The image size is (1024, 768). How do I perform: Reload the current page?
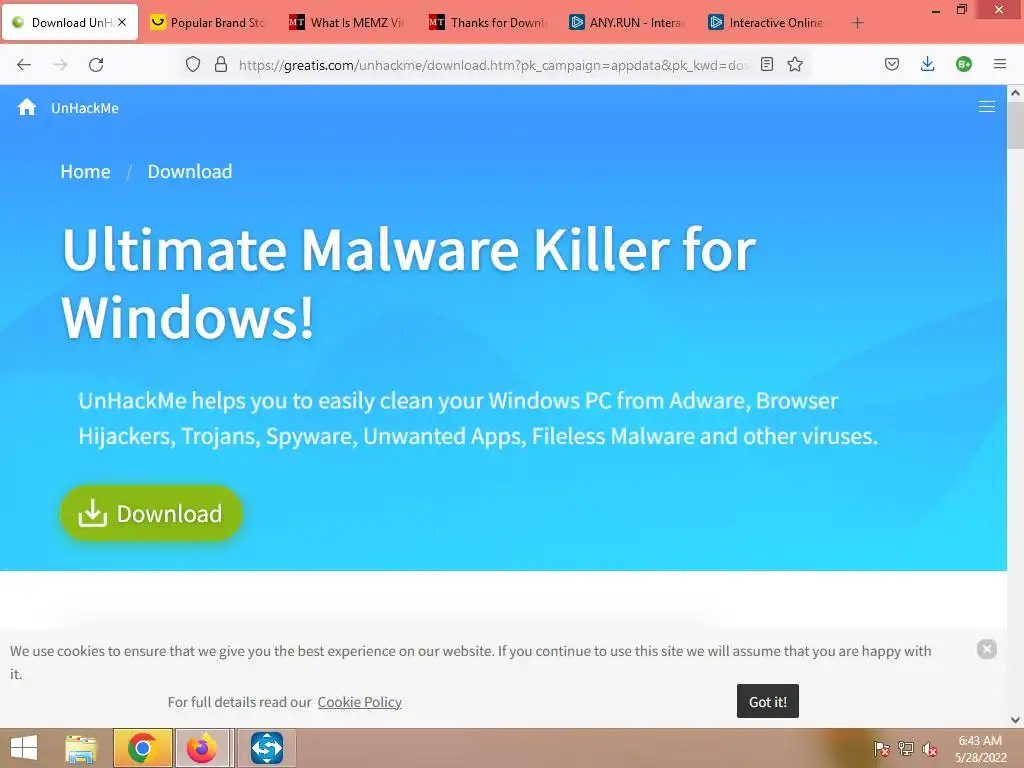(x=96, y=65)
